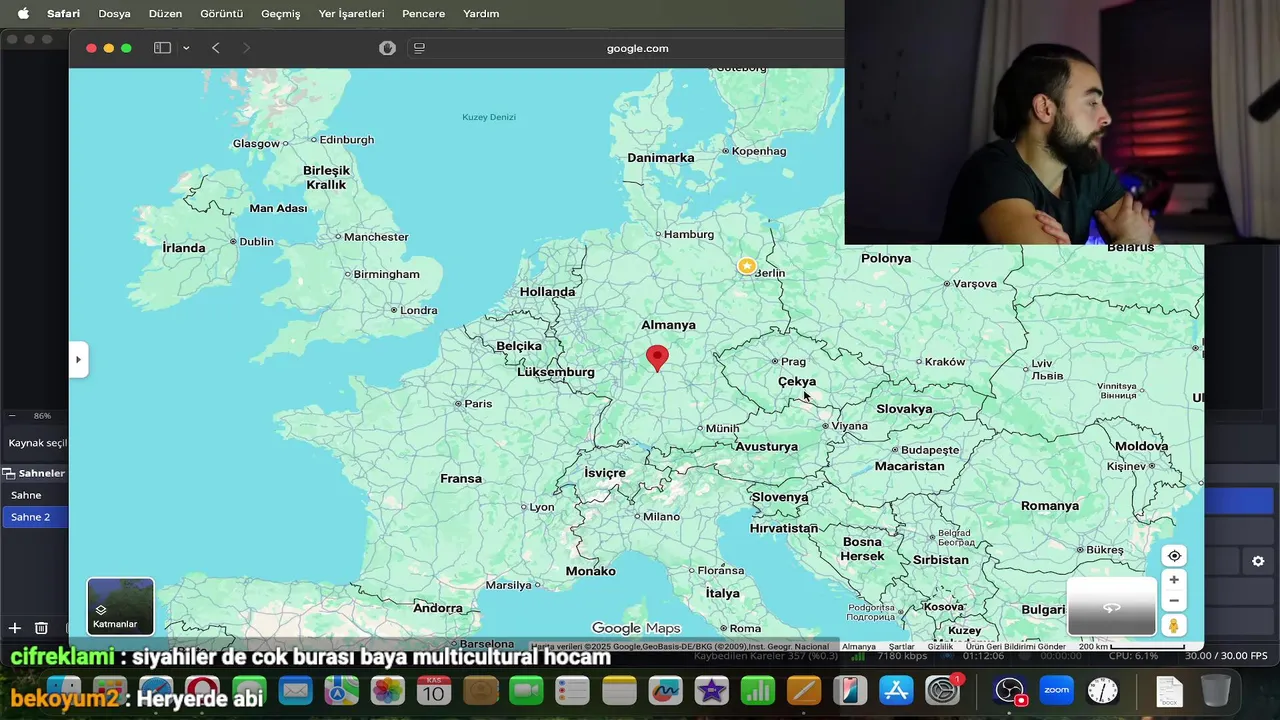This screenshot has height=720, width=1280.
Task: Pick up the yellow Street View pegman
Action: (x=1174, y=626)
